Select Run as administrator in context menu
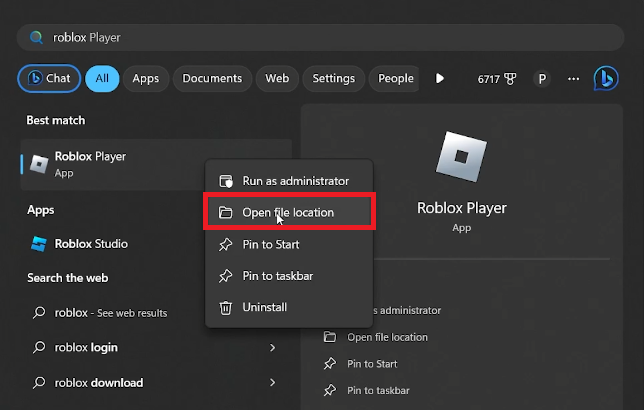 pos(294,181)
